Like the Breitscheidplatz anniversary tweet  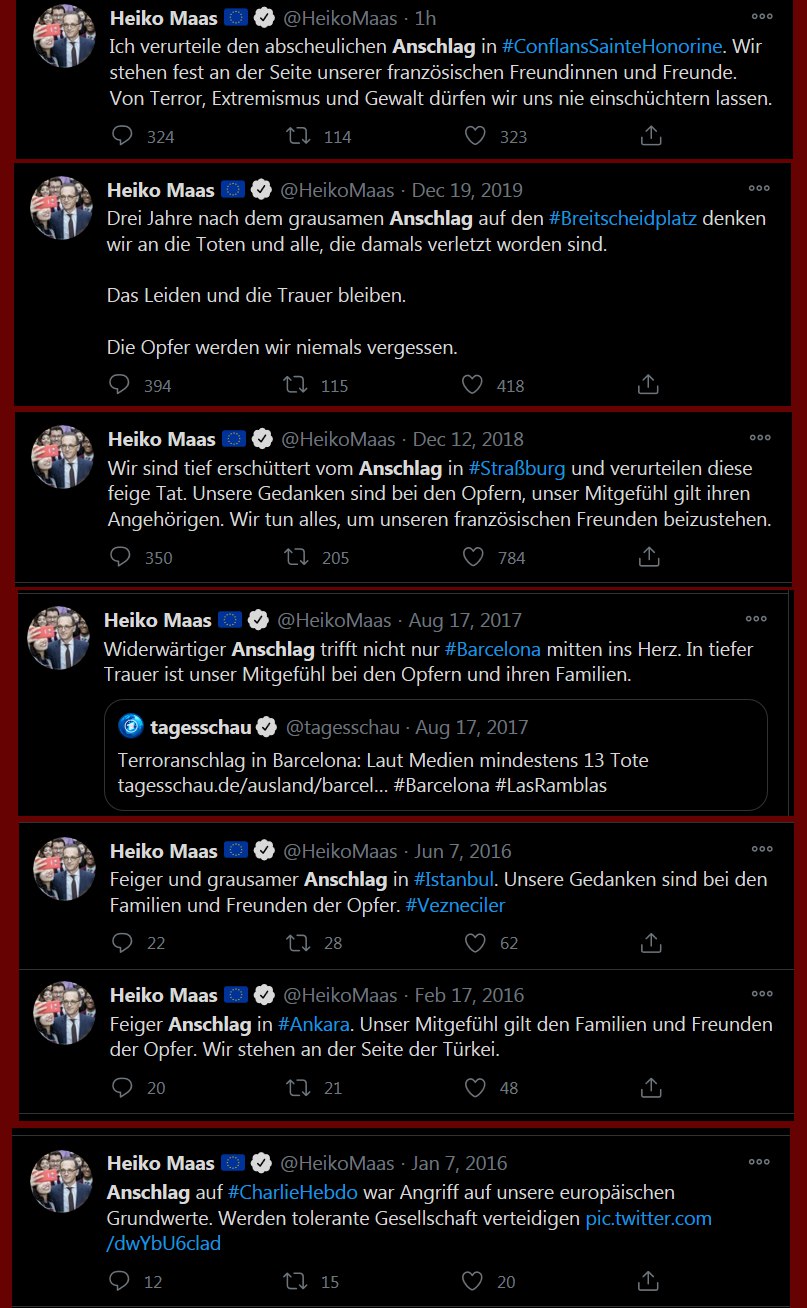(x=473, y=385)
